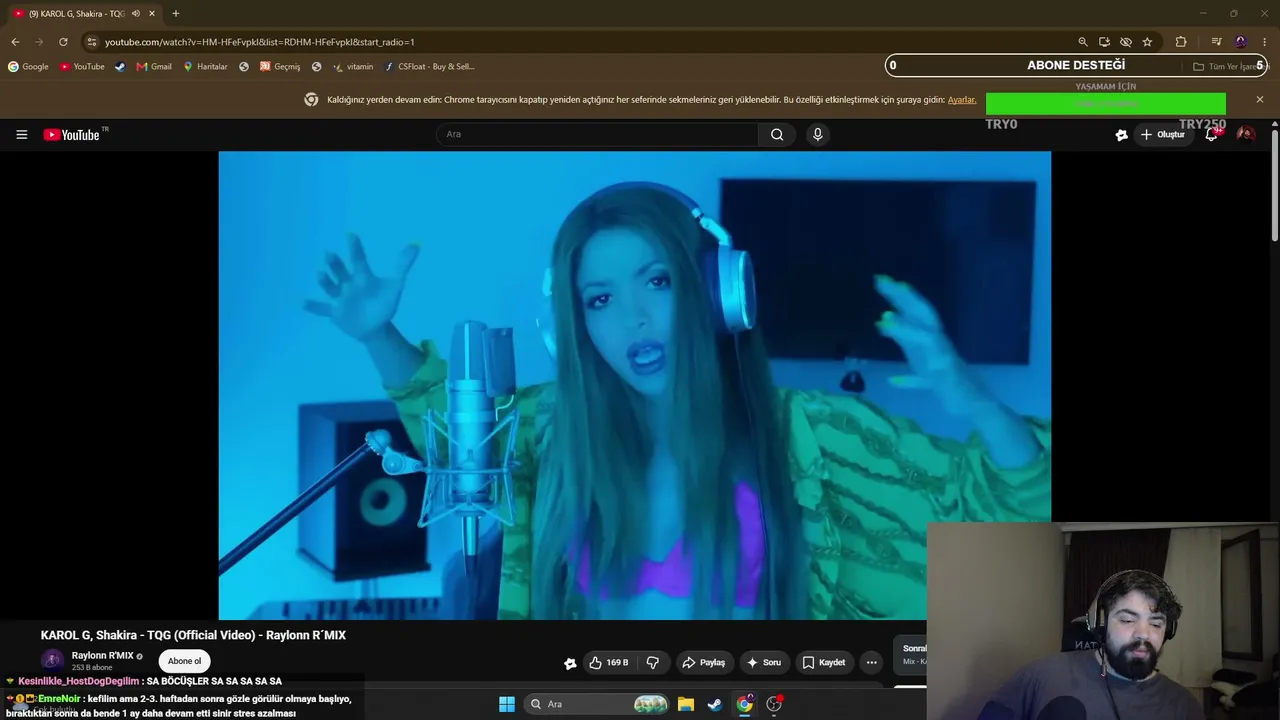Subscribe with the Abone ol button
Screen dimensions: 1280x720
pos(184,661)
